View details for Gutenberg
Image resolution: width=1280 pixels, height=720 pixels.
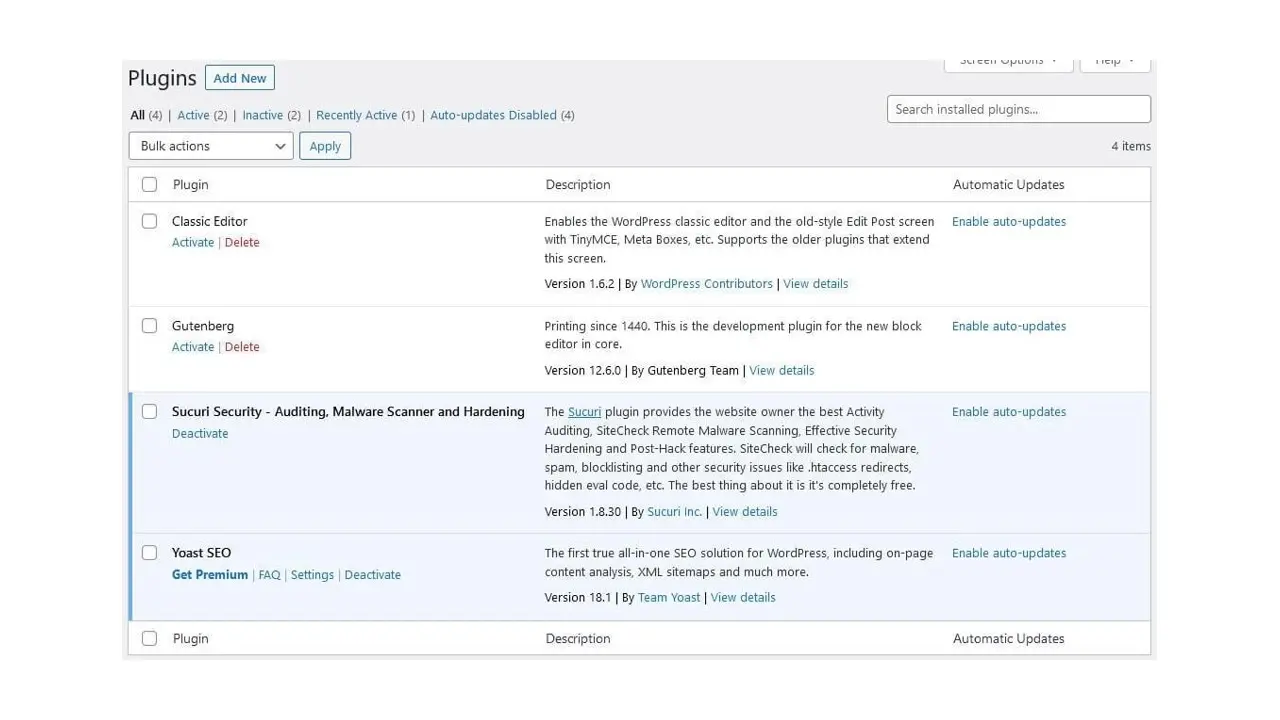pyautogui.click(x=782, y=370)
